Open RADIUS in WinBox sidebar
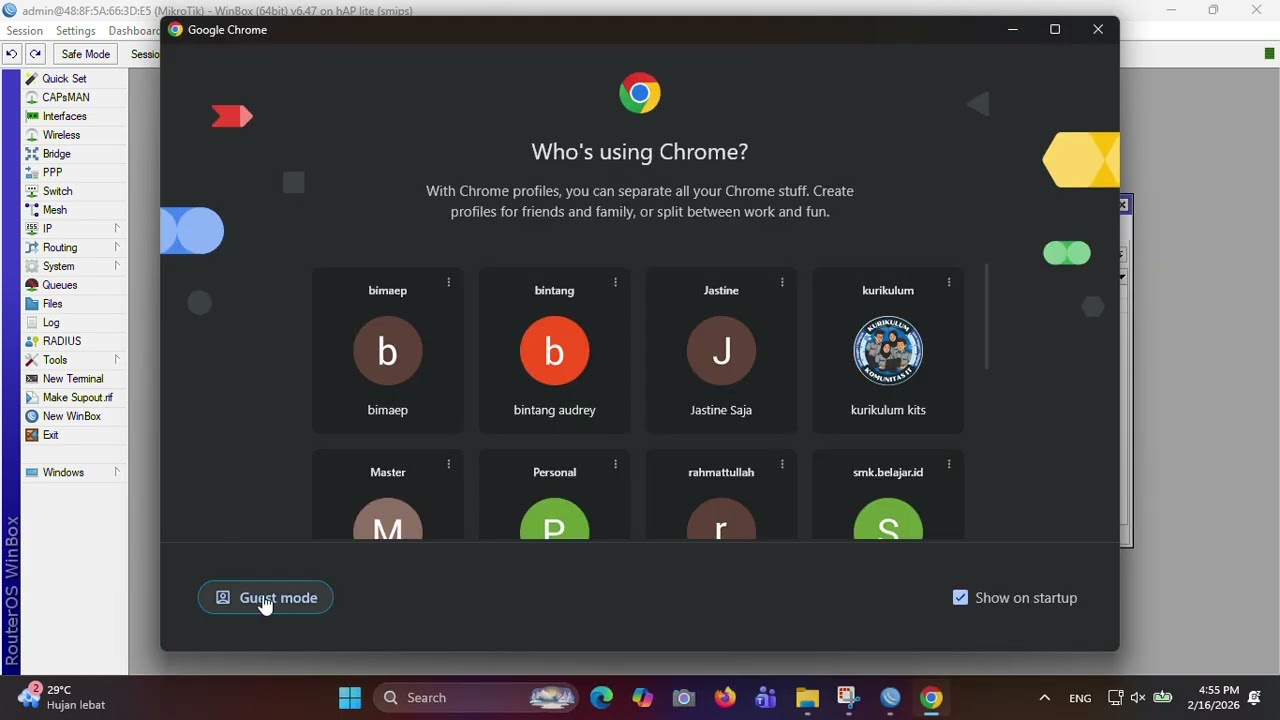The image size is (1280, 720). 62,341
